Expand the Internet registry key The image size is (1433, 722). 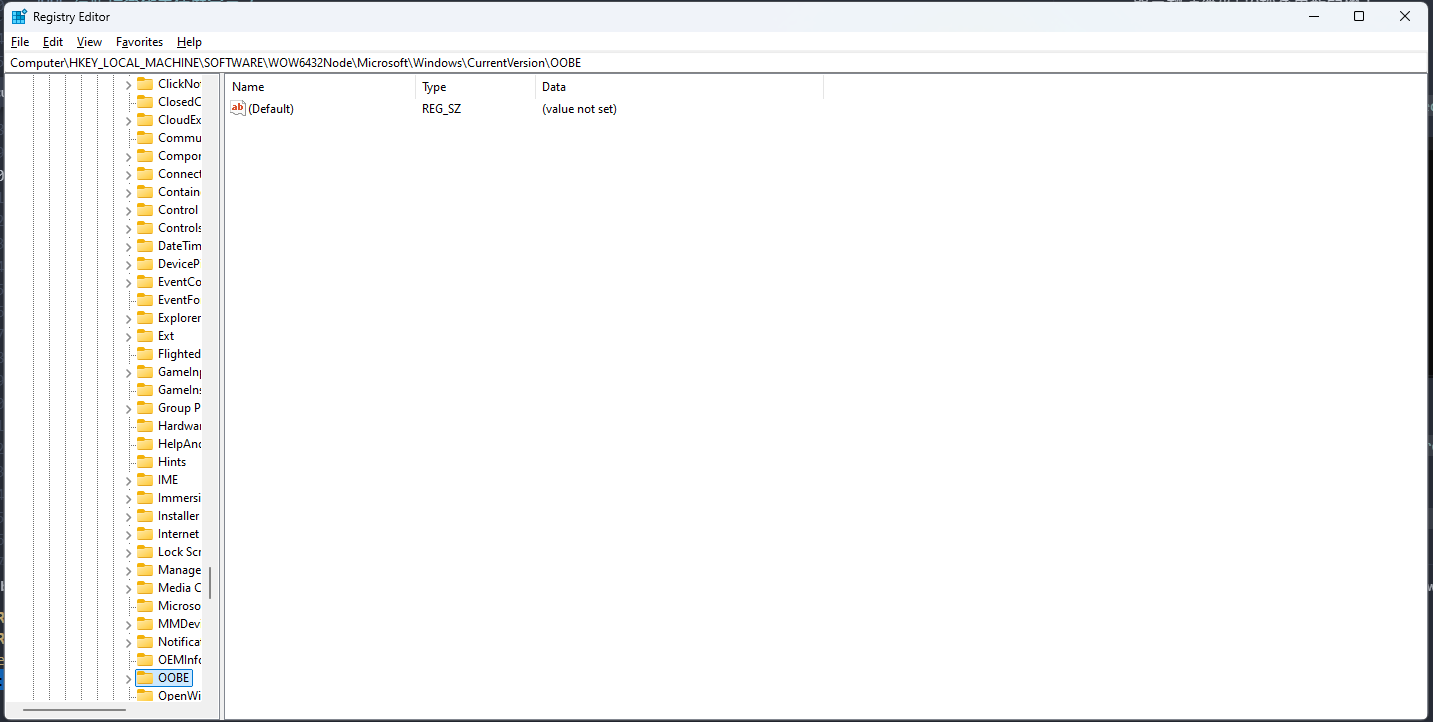[126, 533]
